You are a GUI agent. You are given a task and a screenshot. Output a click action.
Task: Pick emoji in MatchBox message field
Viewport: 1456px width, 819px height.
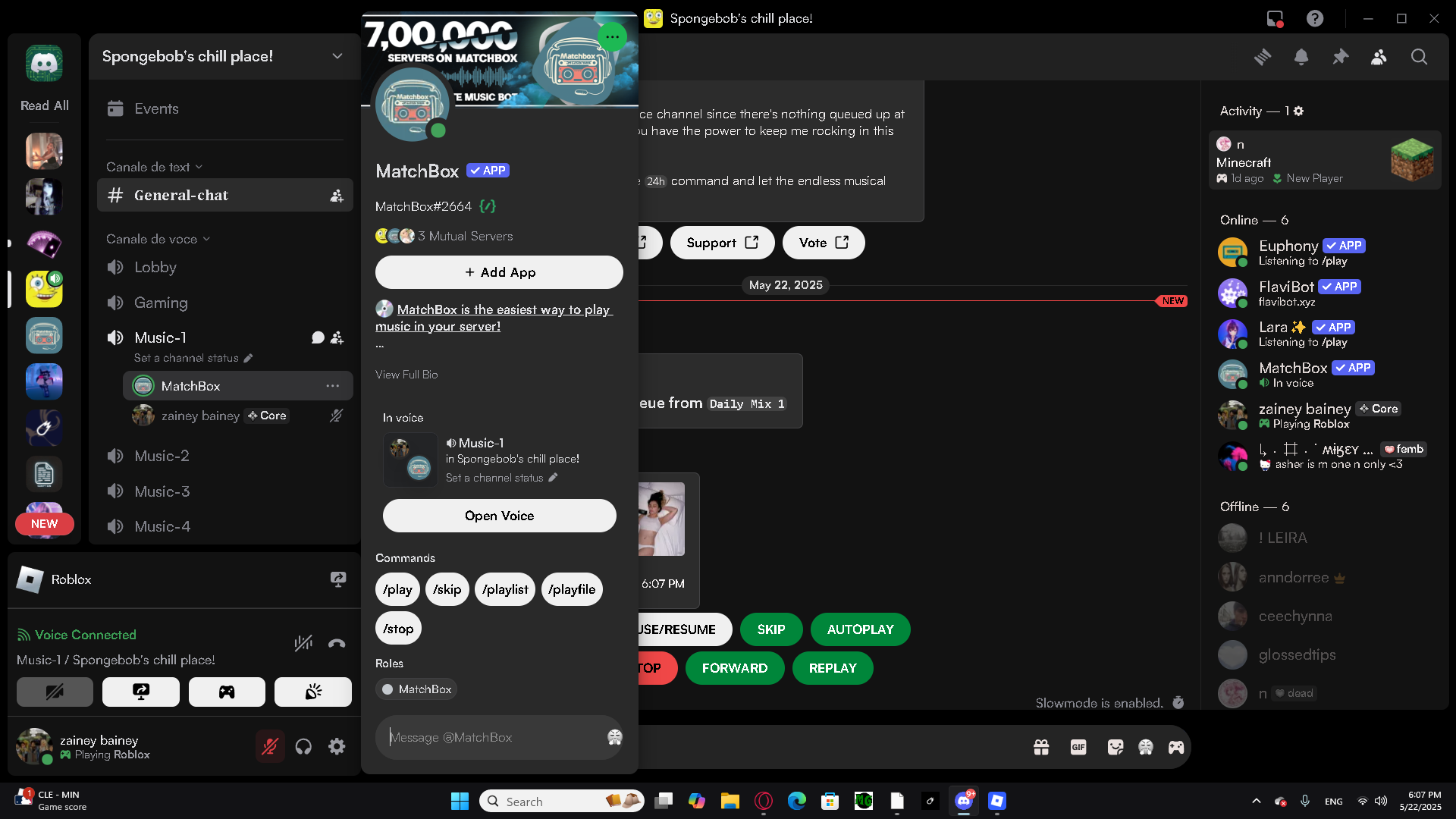pyautogui.click(x=615, y=737)
